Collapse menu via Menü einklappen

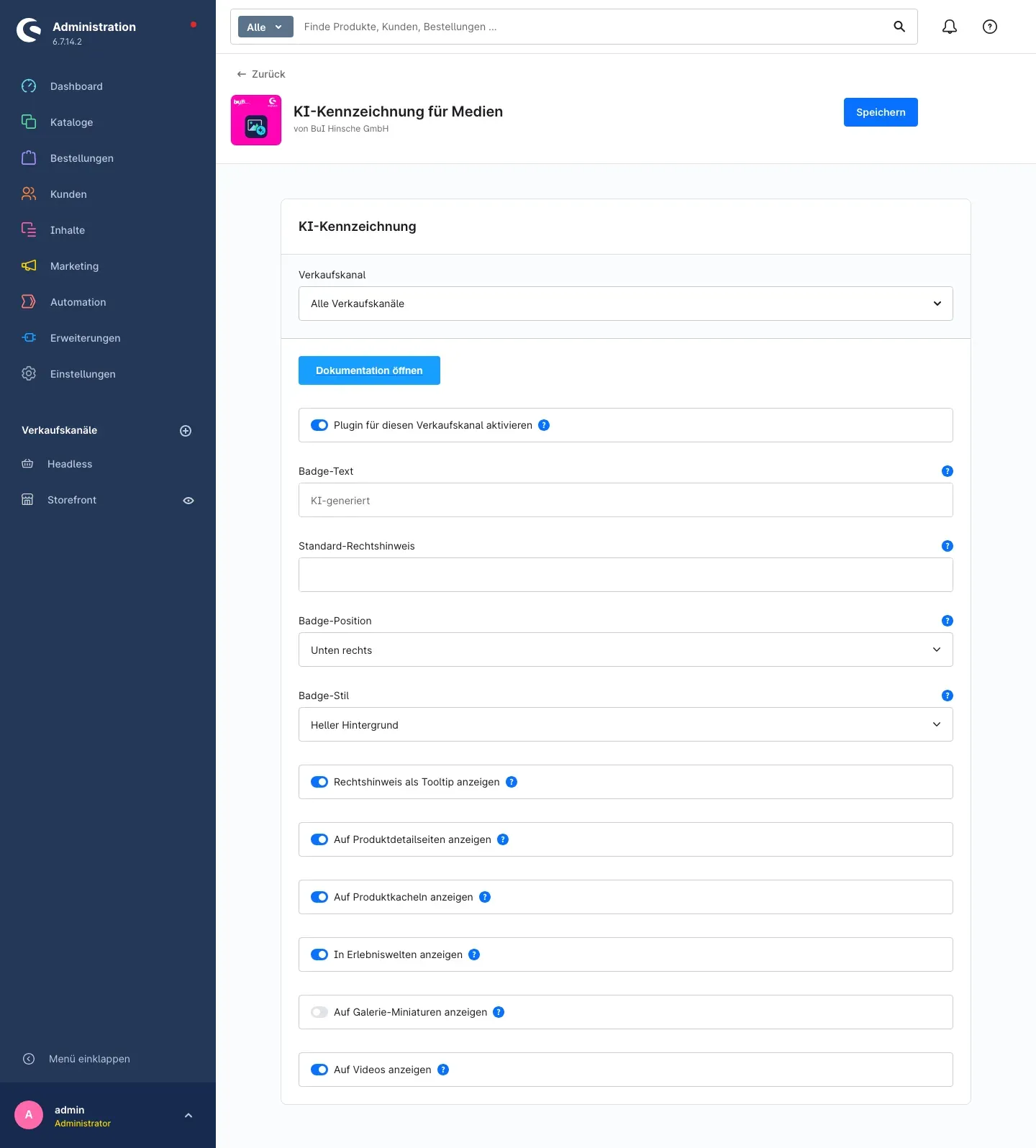(x=76, y=1059)
